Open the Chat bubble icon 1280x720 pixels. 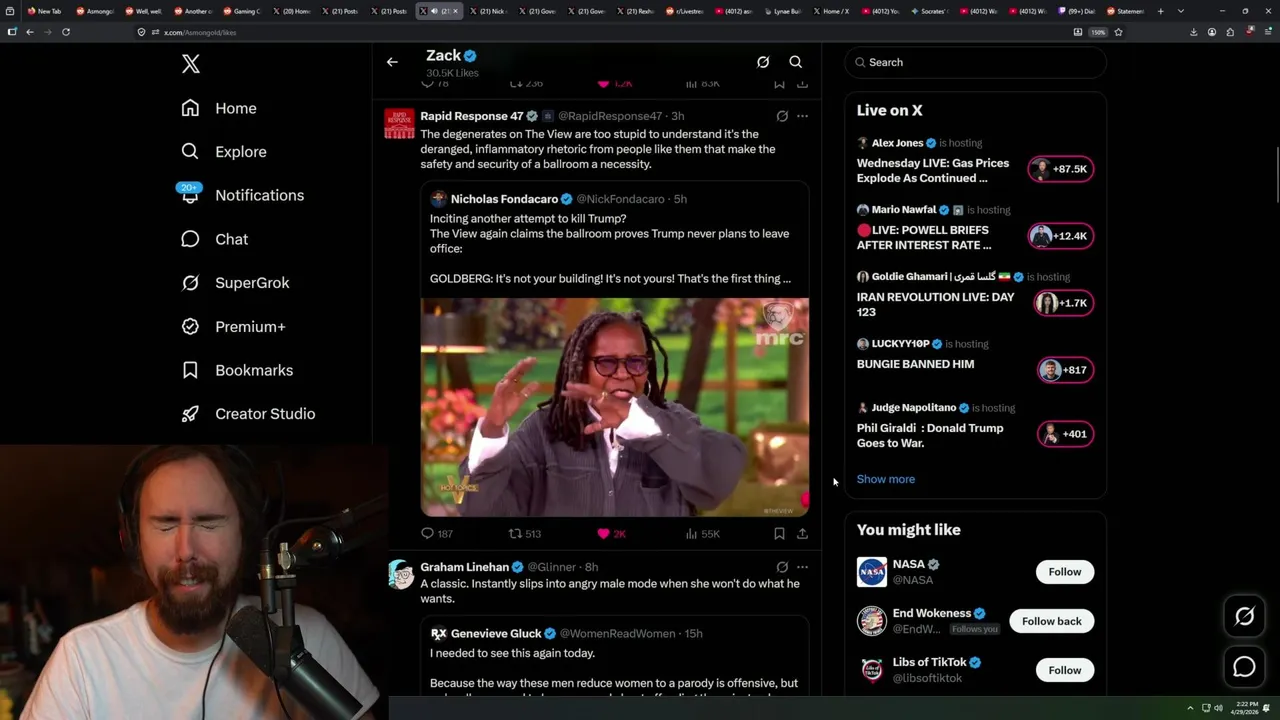(190, 239)
